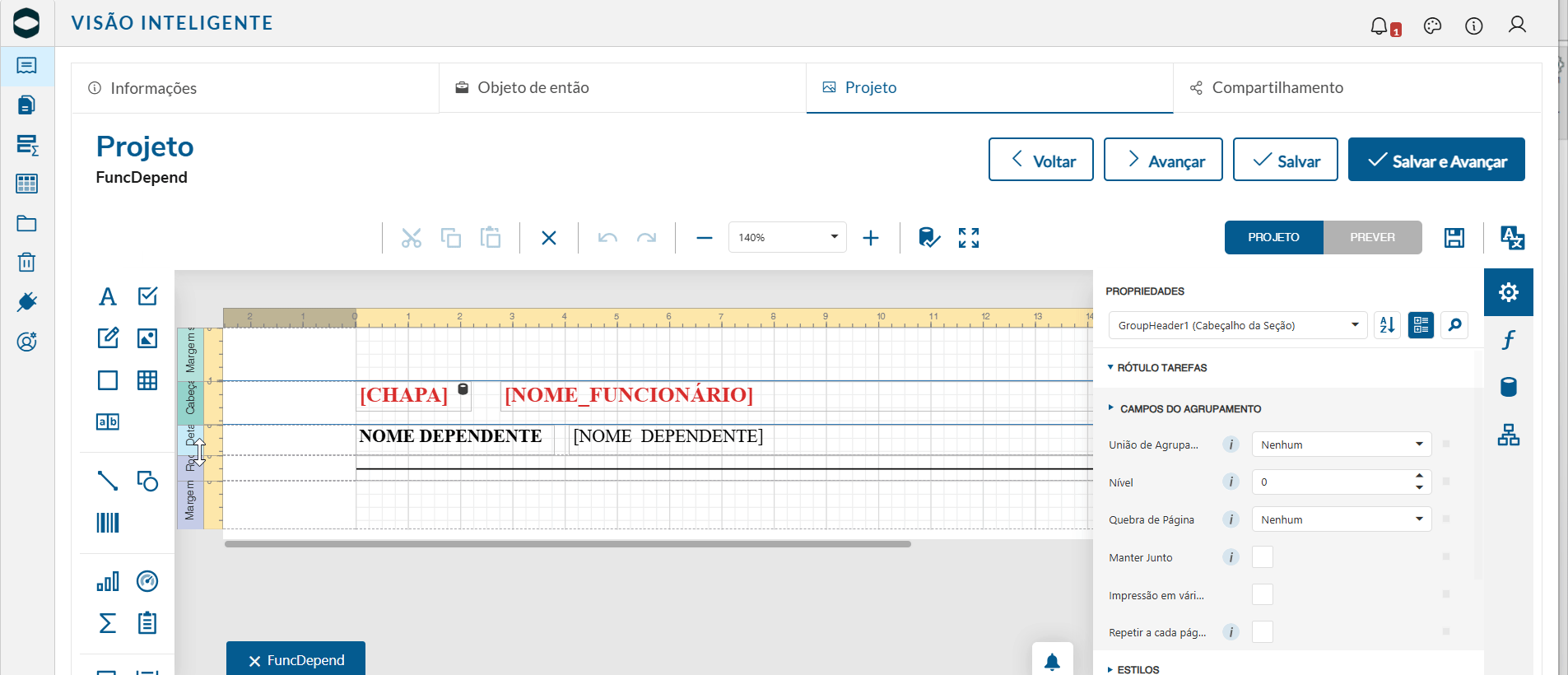Select the Line drawing tool
This screenshot has height=675, width=1568.
point(108,481)
